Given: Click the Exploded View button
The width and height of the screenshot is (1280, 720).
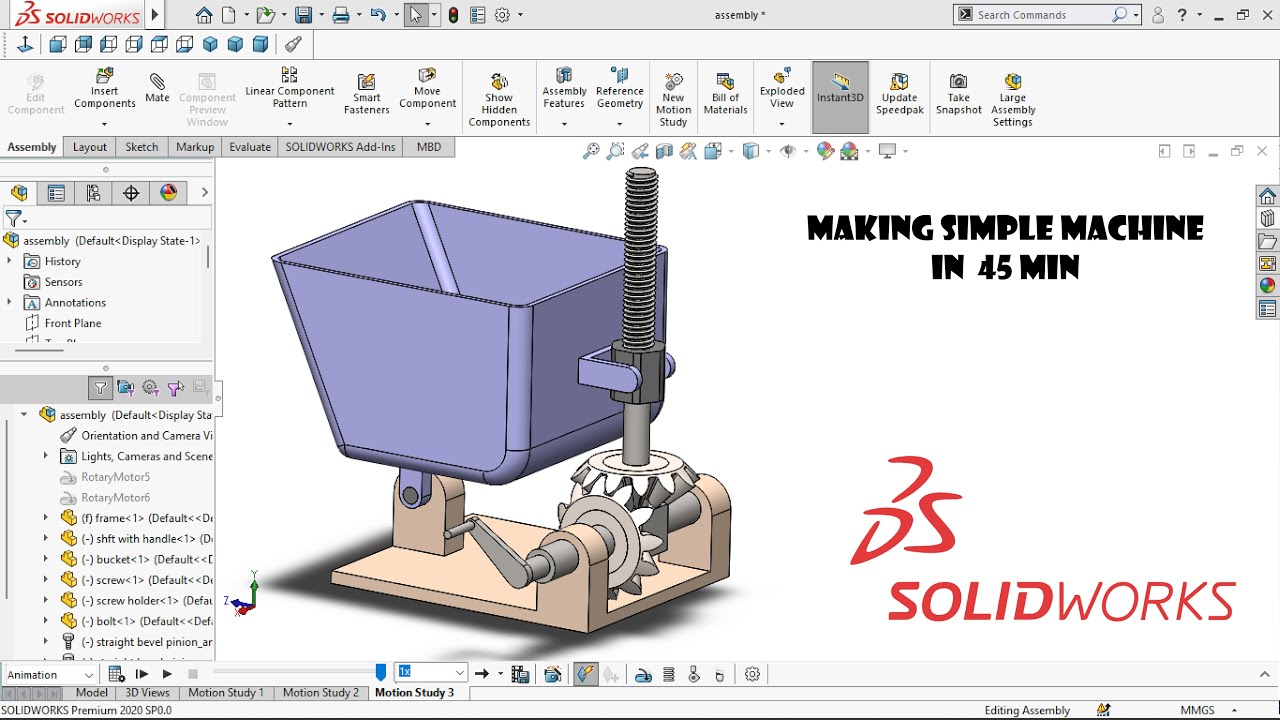Looking at the screenshot, I should click(782, 88).
